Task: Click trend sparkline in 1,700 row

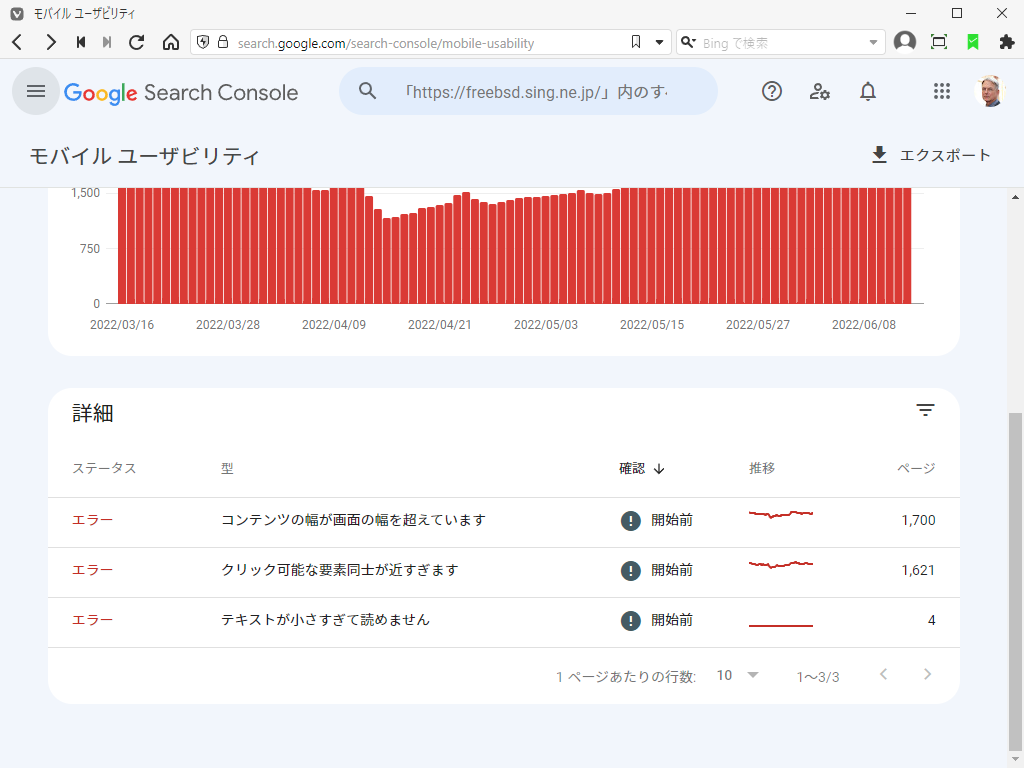Action: click(780, 515)
